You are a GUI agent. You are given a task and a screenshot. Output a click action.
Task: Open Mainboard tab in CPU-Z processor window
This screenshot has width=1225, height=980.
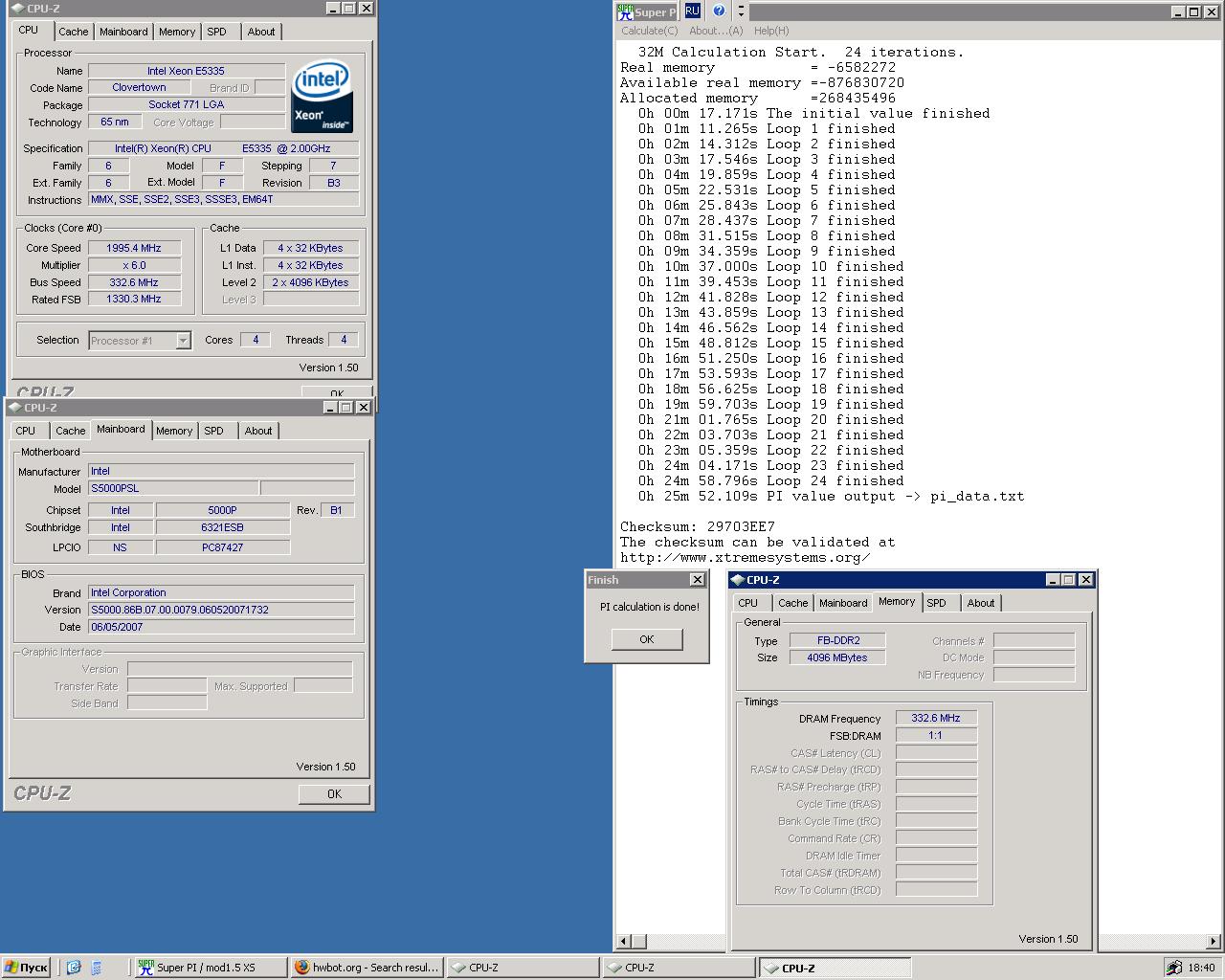[x=124, y=32]
